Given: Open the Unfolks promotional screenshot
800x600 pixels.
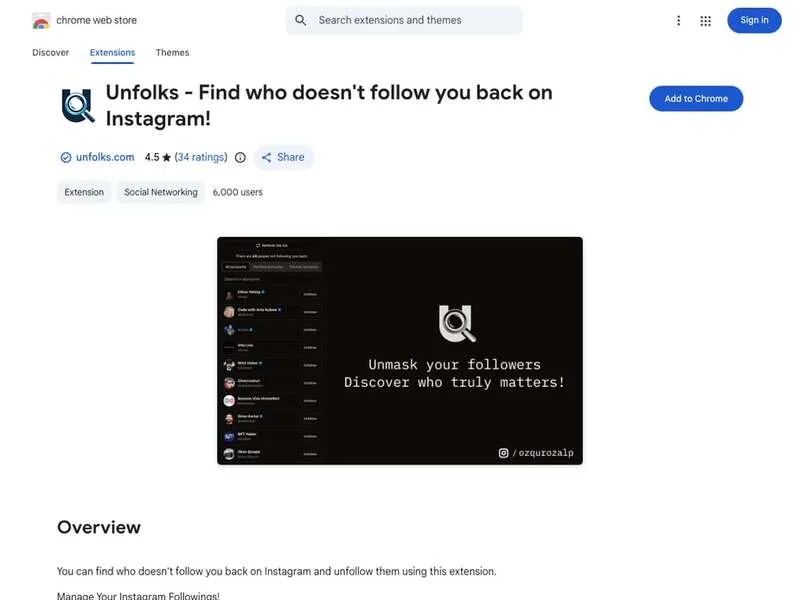Looking at the screenshot, I should coord(400,352).
